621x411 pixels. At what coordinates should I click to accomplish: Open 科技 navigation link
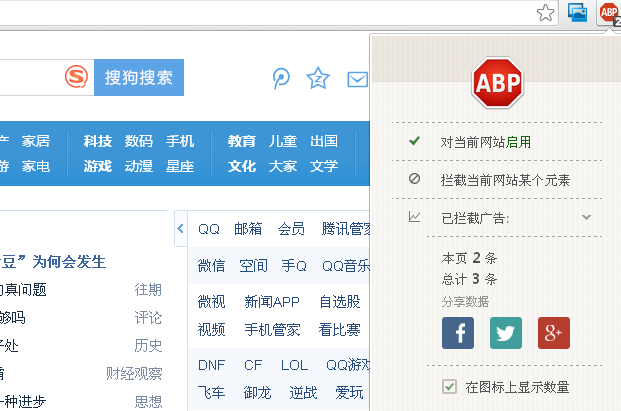point(97,141)
